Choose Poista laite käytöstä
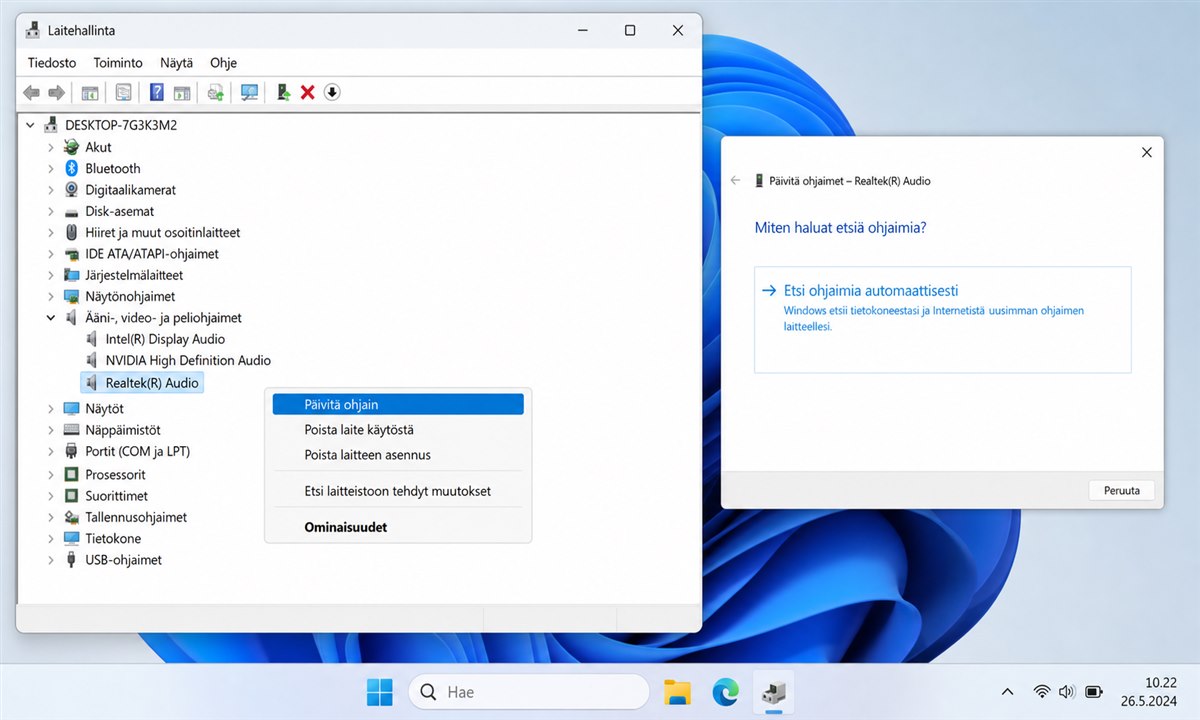1200x720 pixels. pos(398,430)
